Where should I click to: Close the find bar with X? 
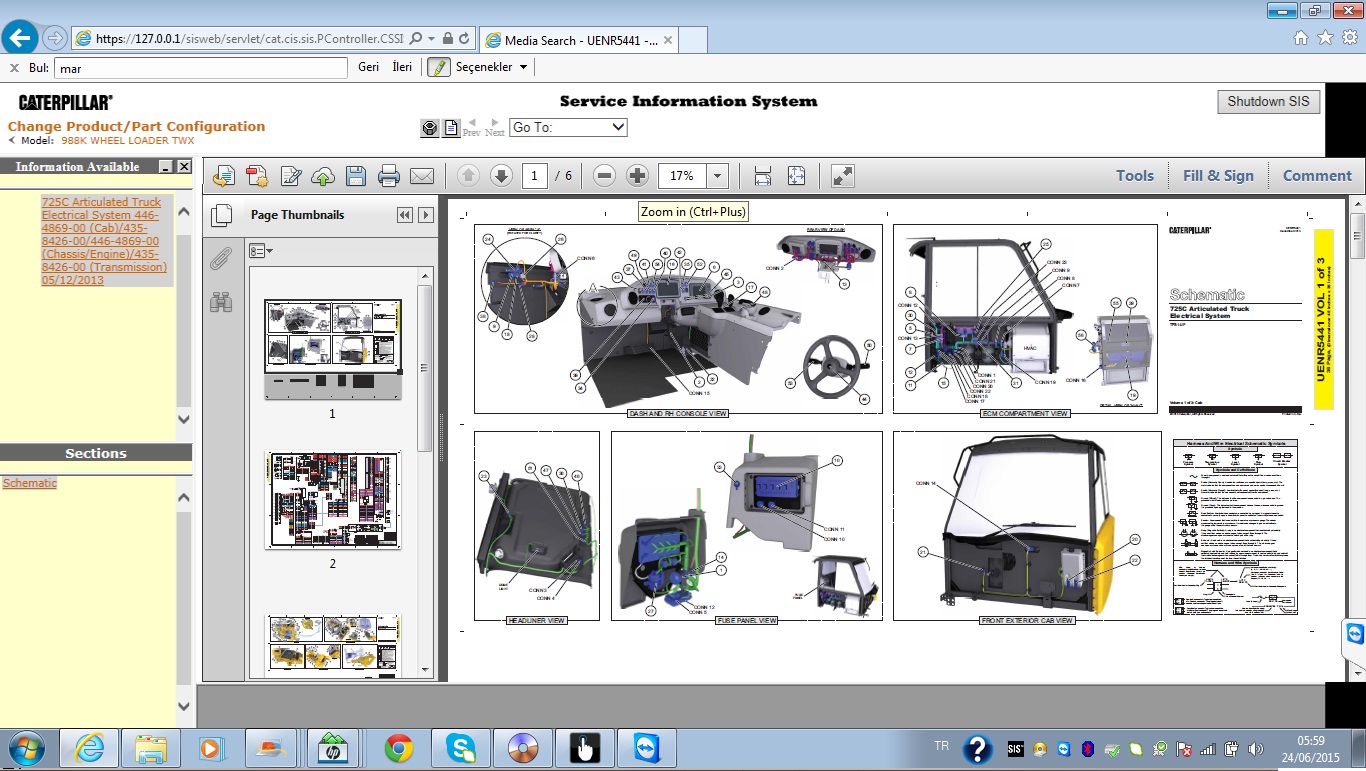click(x=14, y=67)
